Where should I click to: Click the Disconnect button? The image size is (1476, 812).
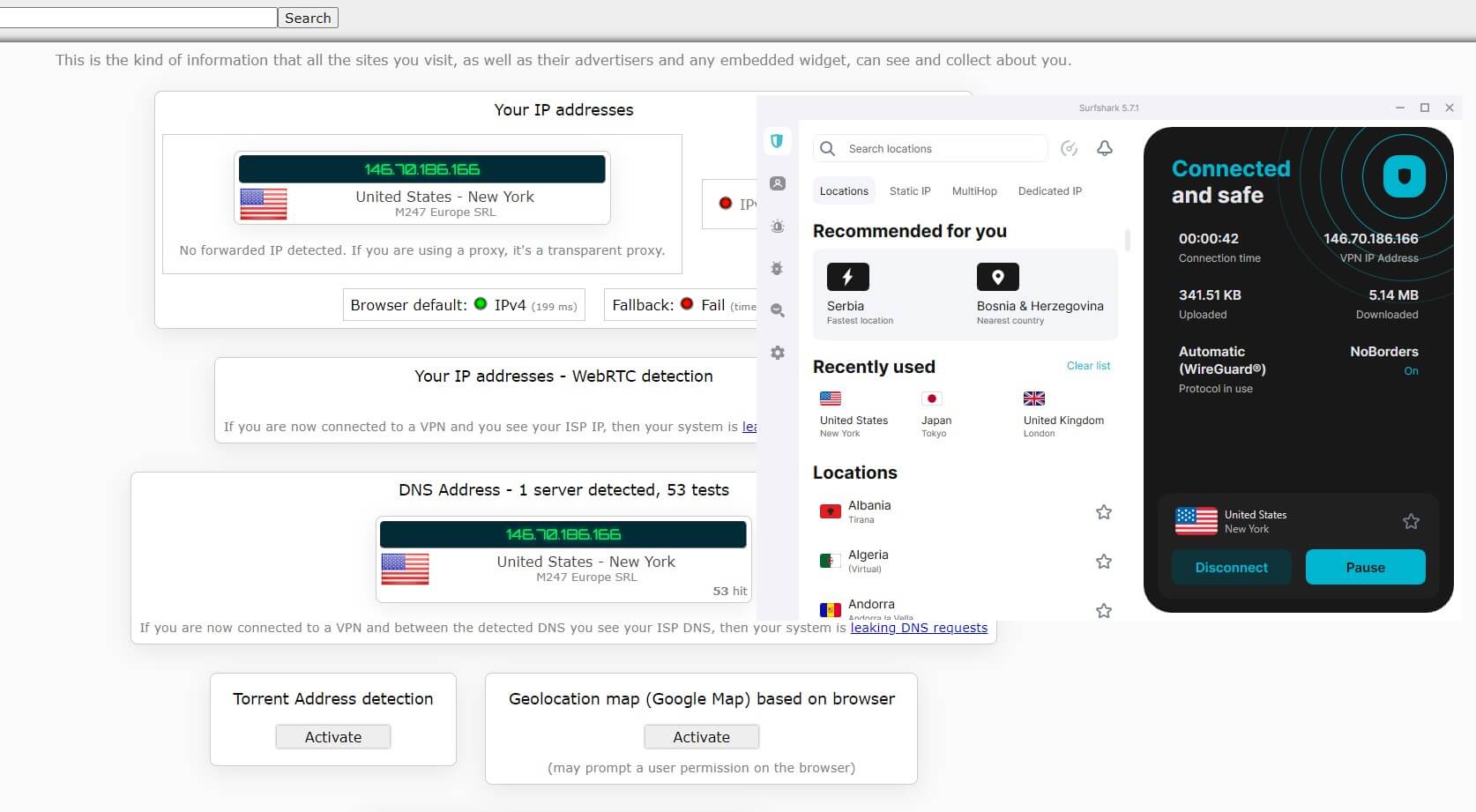[1231, 567]
